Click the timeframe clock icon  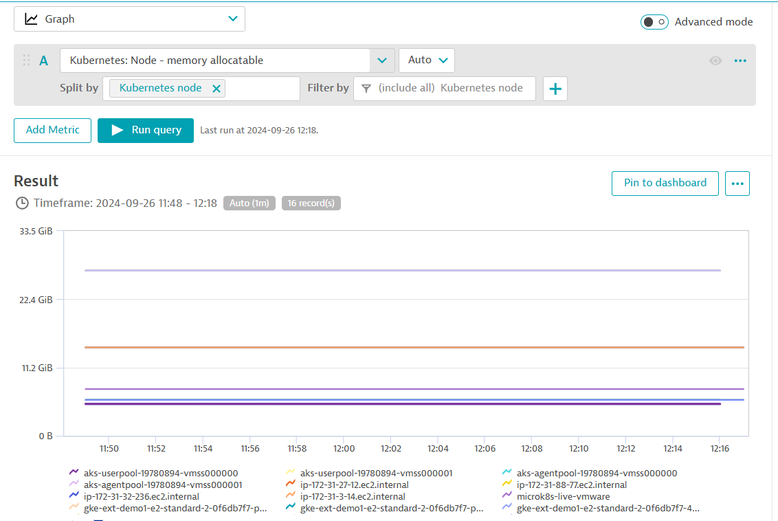pyautogui.click(x=22, y=203)
